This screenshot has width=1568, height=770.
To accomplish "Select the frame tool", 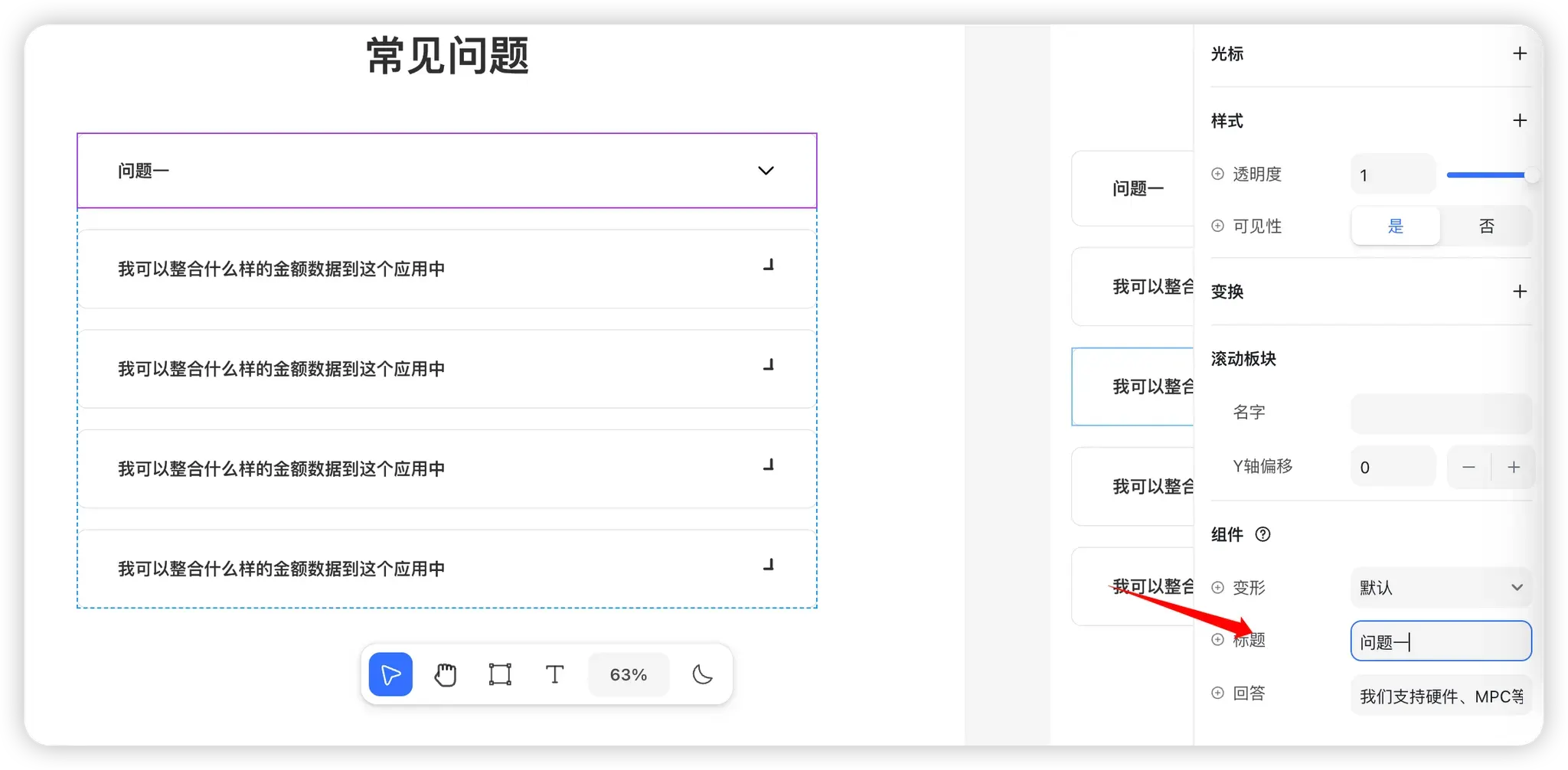I will coord(500,674).
